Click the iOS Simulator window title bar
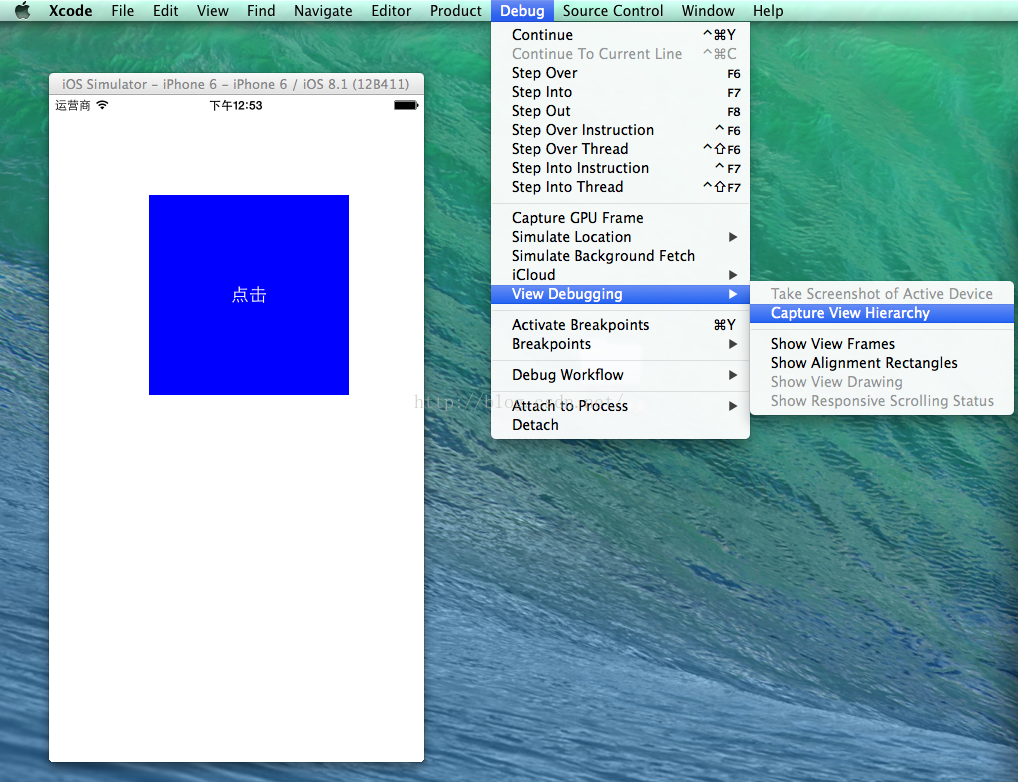1018x782 pixels. 236,84
